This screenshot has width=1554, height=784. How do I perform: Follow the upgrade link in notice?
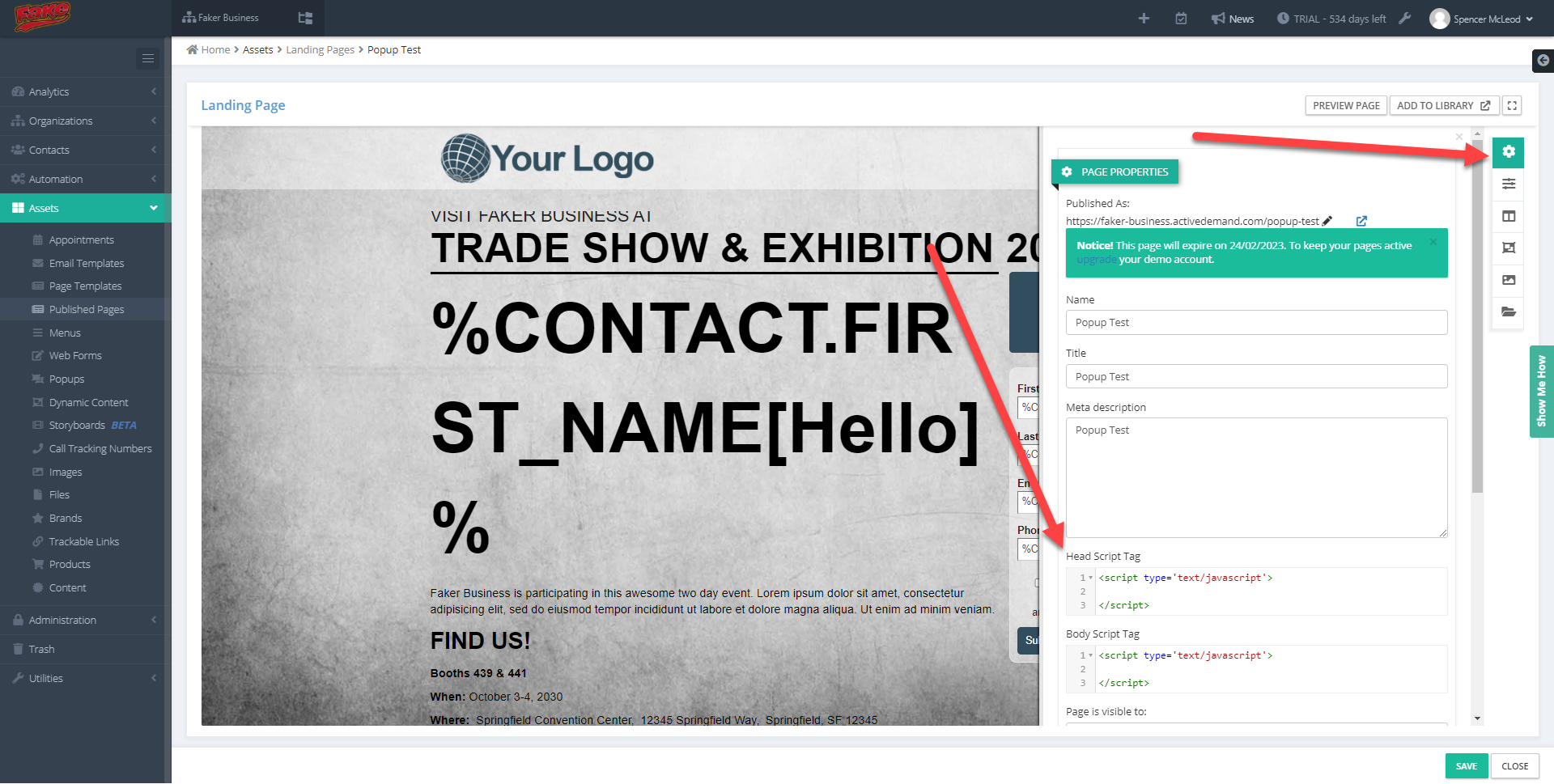pyautogui.click(x=1096, y=260)
